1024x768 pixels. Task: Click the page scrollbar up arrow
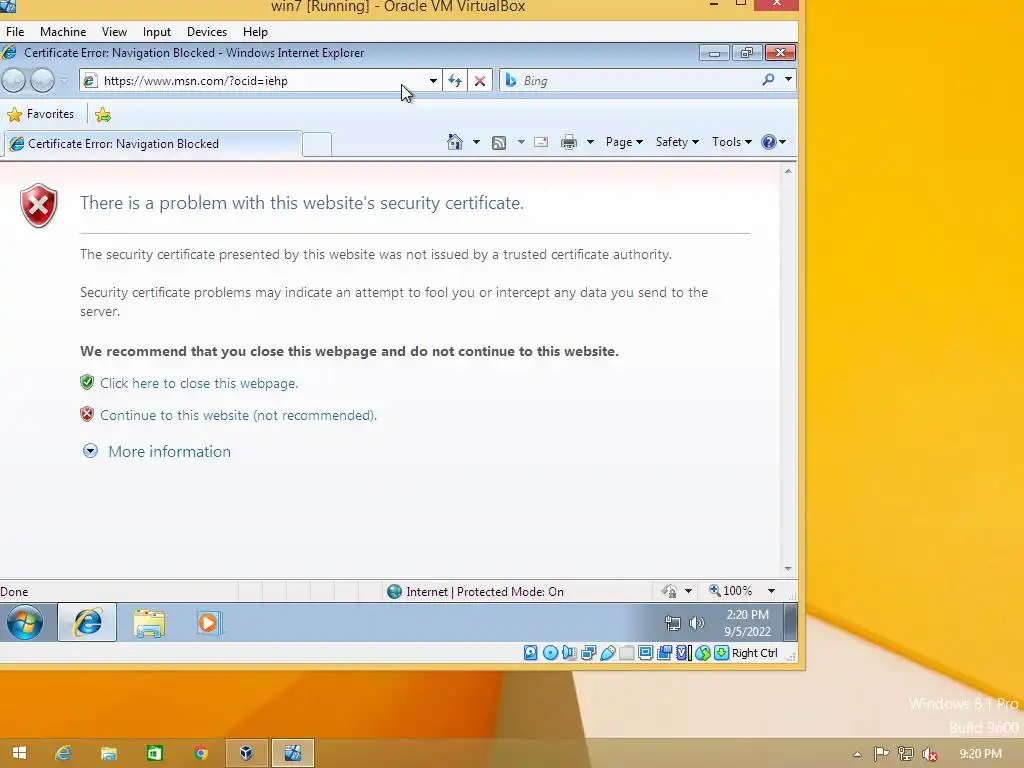pyautogui.click(x=788, y=171)
